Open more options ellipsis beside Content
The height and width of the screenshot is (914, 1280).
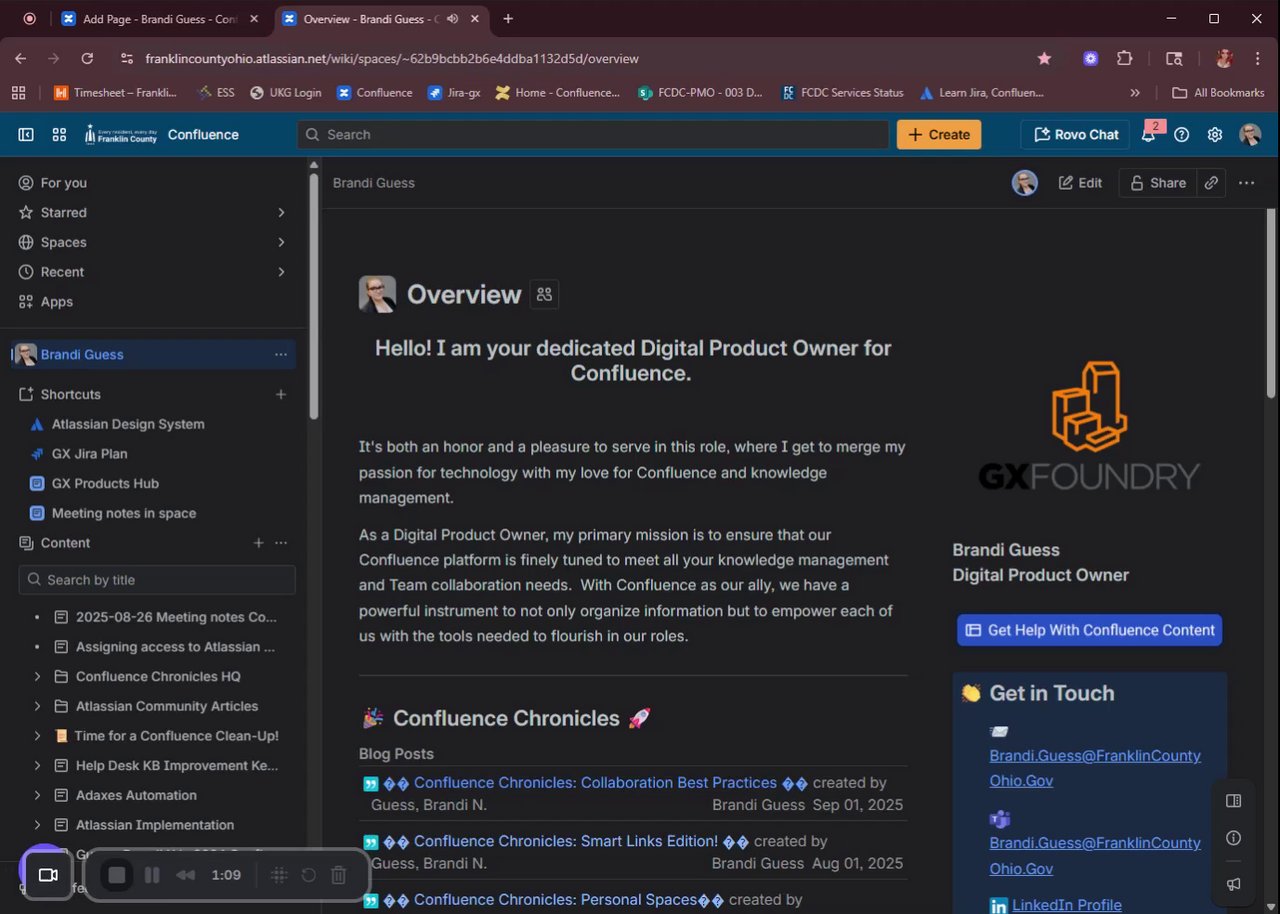pyautogui.click(x=281, y=543)
